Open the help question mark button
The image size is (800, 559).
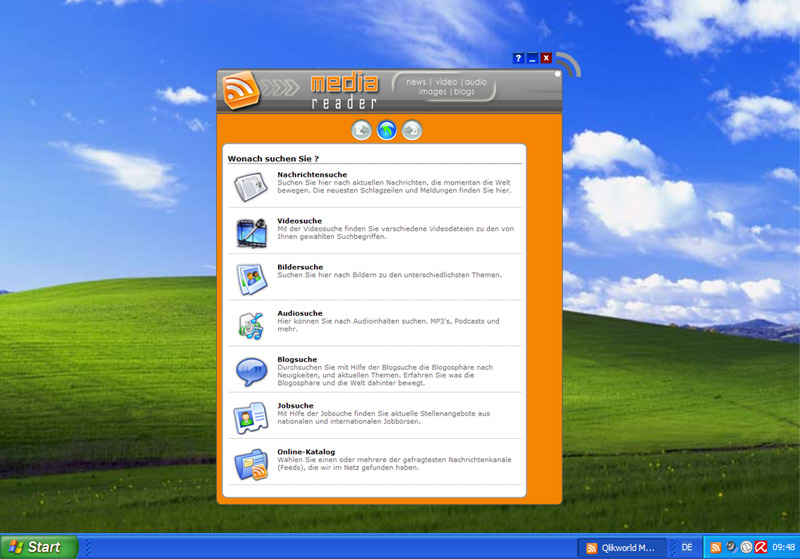coord(518,59)
